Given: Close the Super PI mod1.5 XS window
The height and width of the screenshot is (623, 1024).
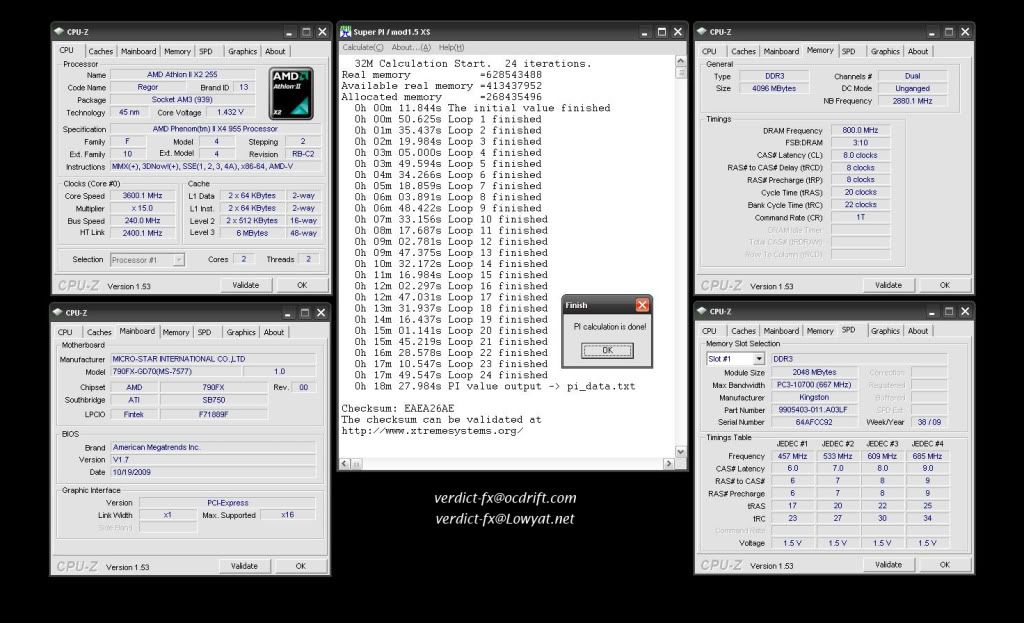Looking at the screenshot, I should tap(677, 32).
